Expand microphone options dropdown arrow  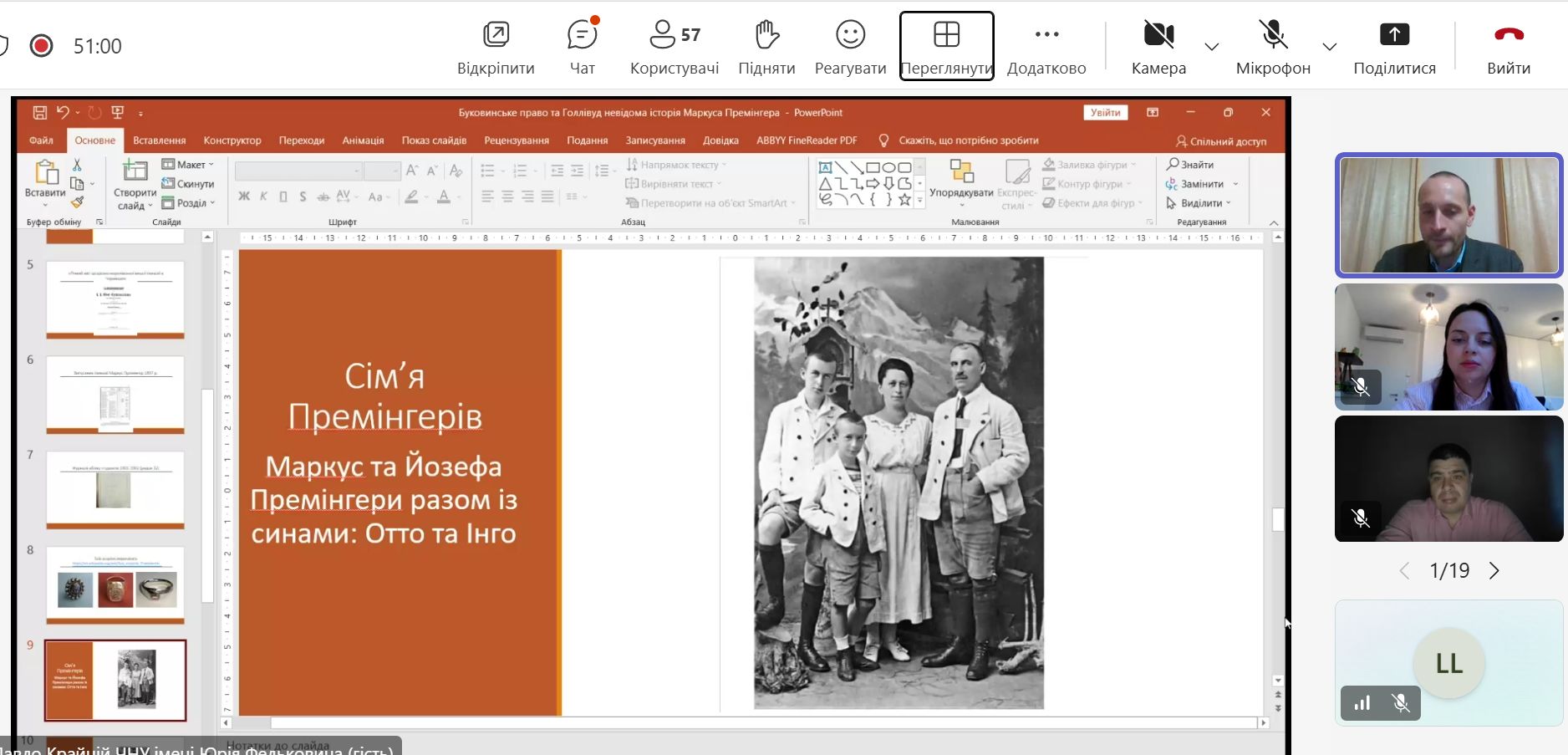click(1329, 47)
